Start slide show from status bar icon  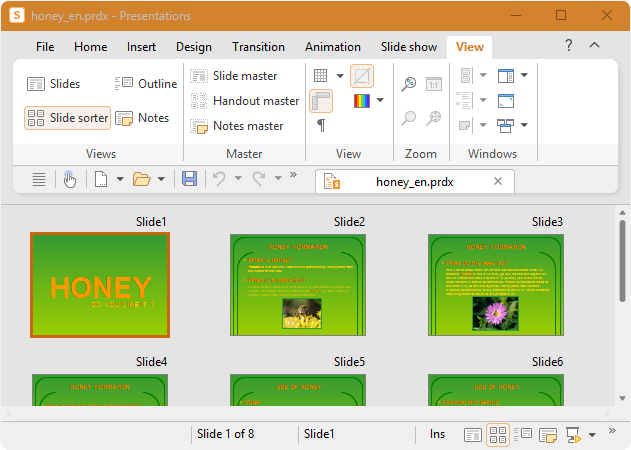pos(573,435)
